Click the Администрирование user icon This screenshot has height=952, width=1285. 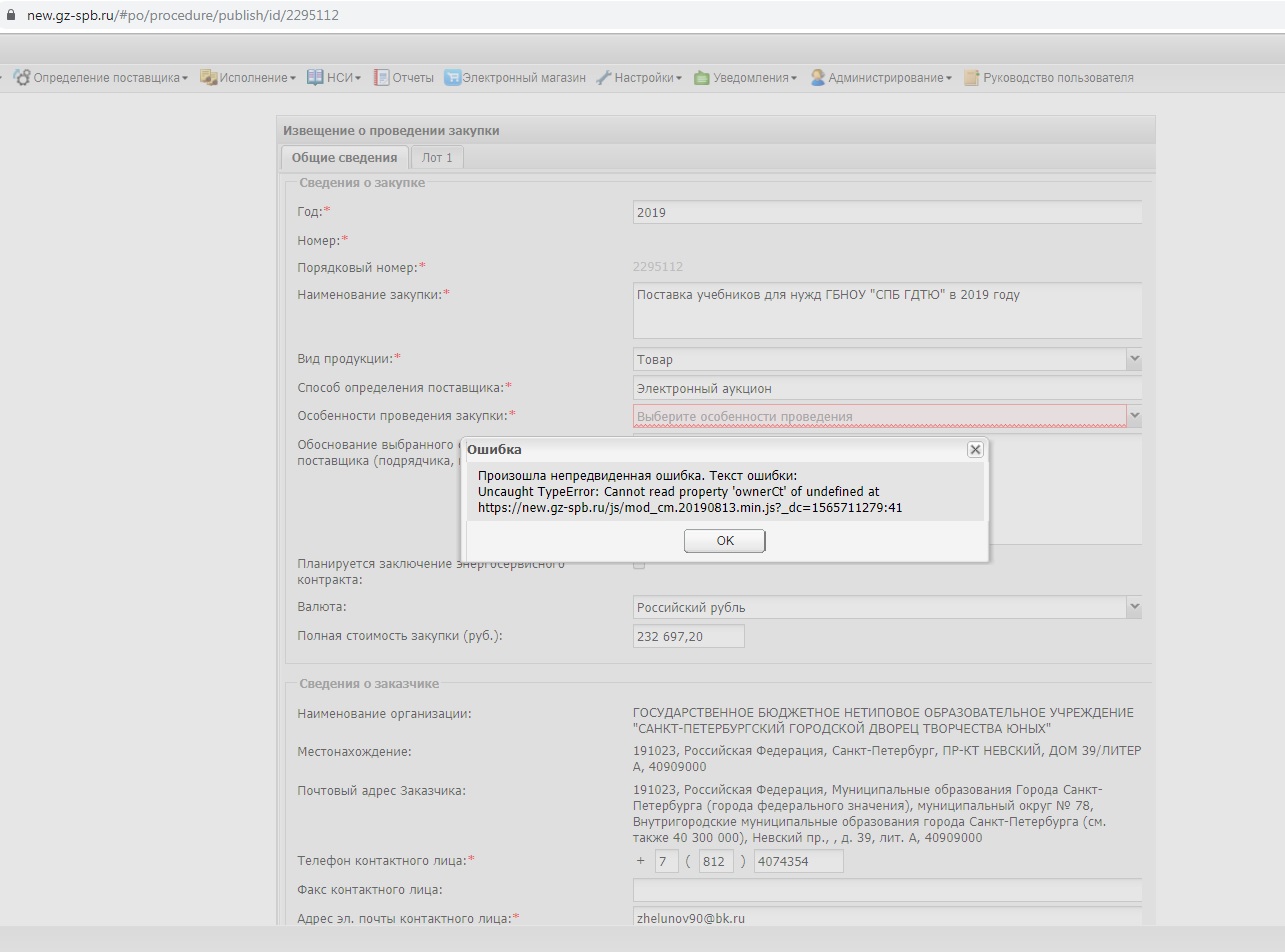pos(818,78)
